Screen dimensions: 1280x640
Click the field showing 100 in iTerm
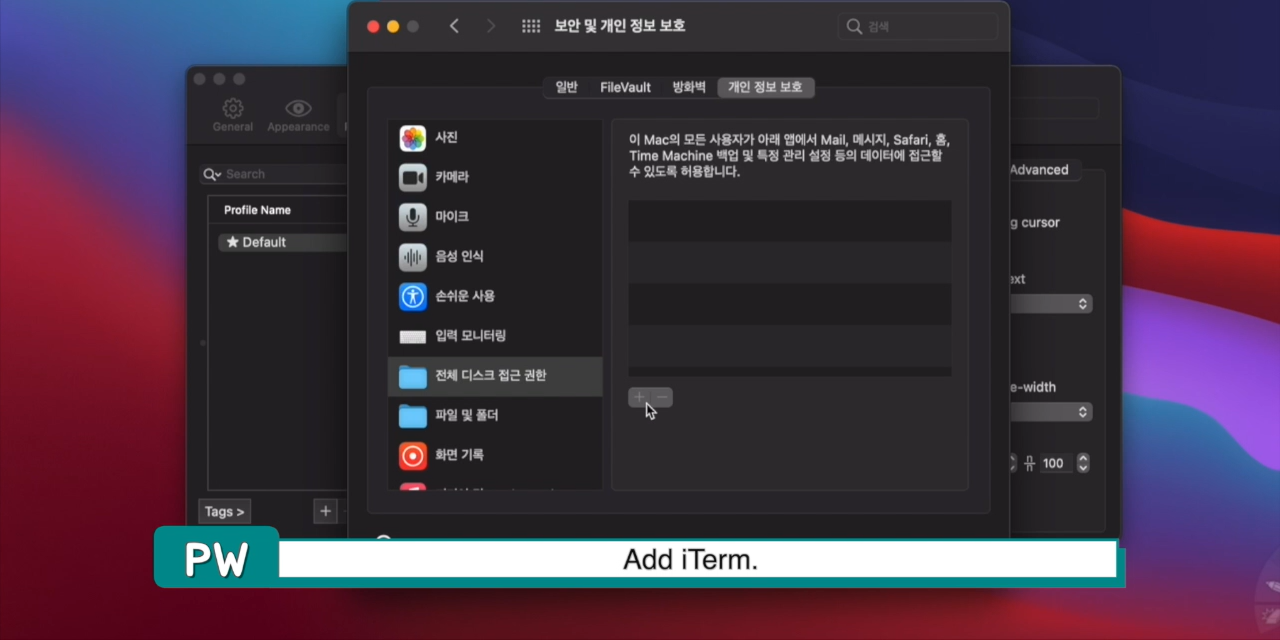tap(1055, 463)
